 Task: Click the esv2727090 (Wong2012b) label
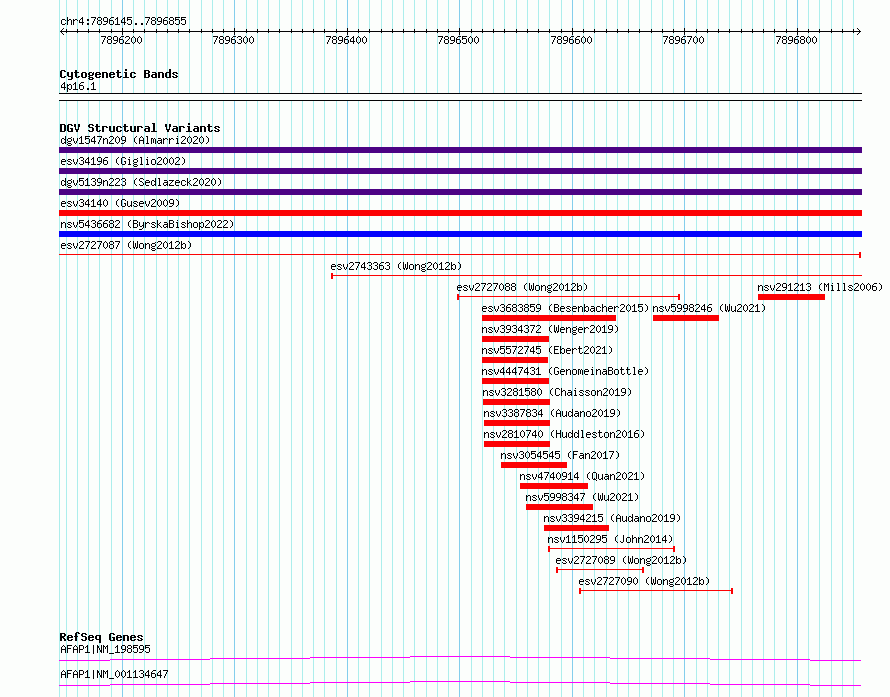tap(644, 581)
